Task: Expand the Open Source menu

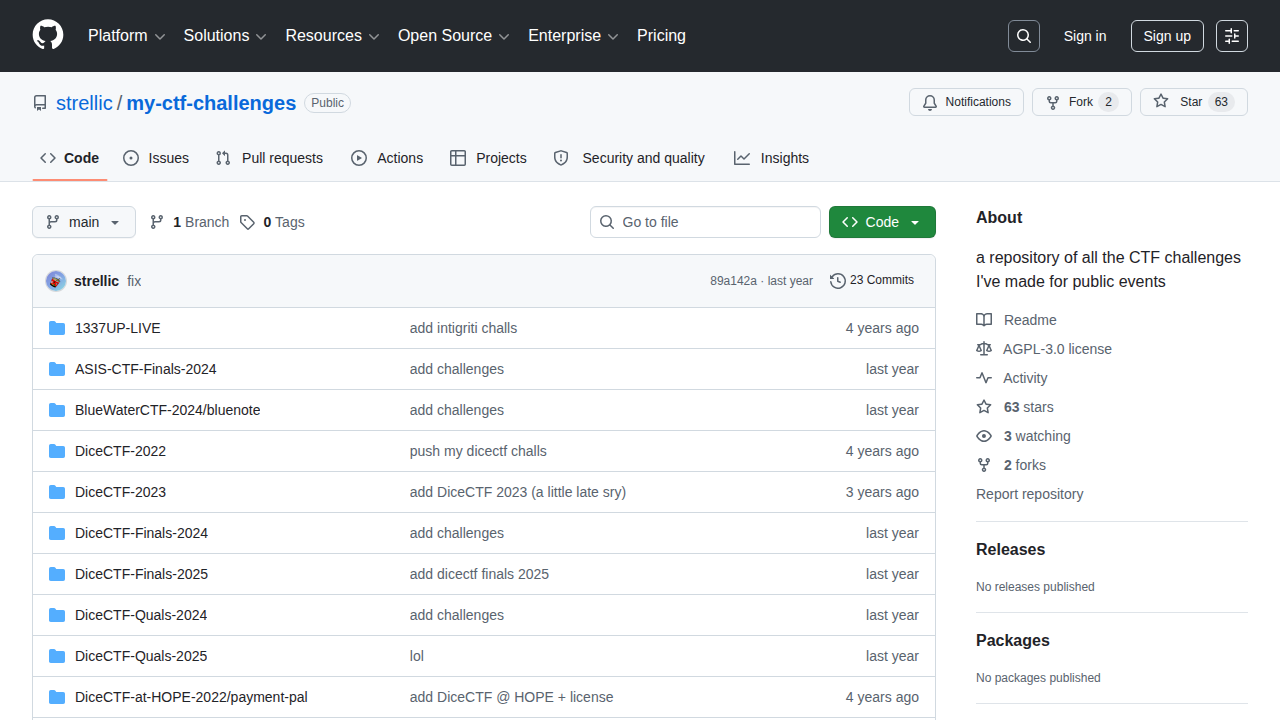Action: [454, 36]
